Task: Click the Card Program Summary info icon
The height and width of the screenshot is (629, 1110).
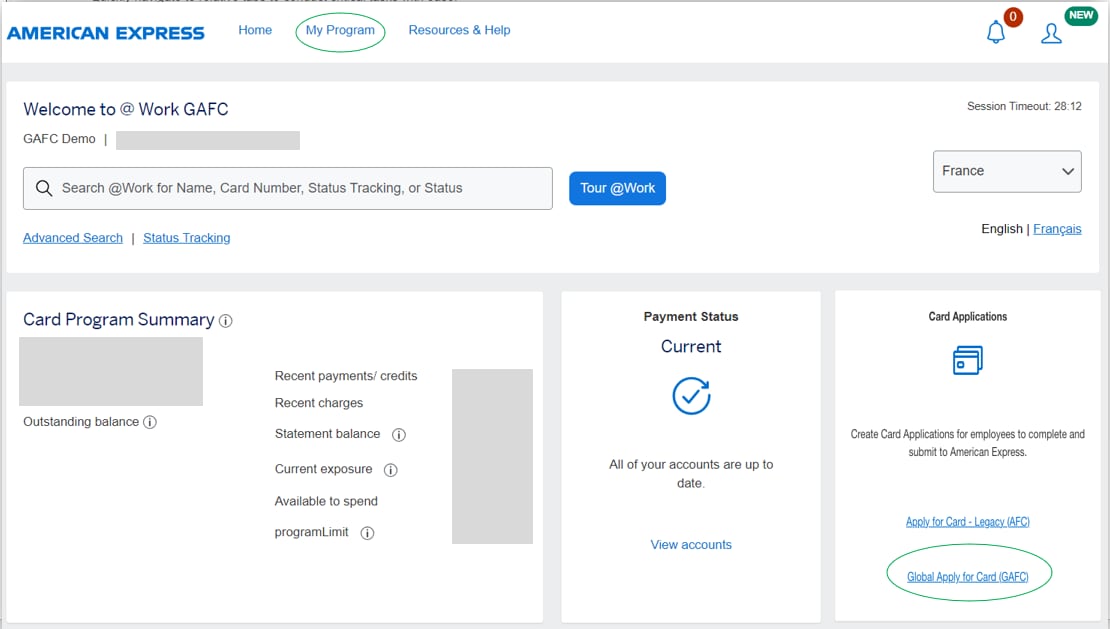Action: (226, 321)
